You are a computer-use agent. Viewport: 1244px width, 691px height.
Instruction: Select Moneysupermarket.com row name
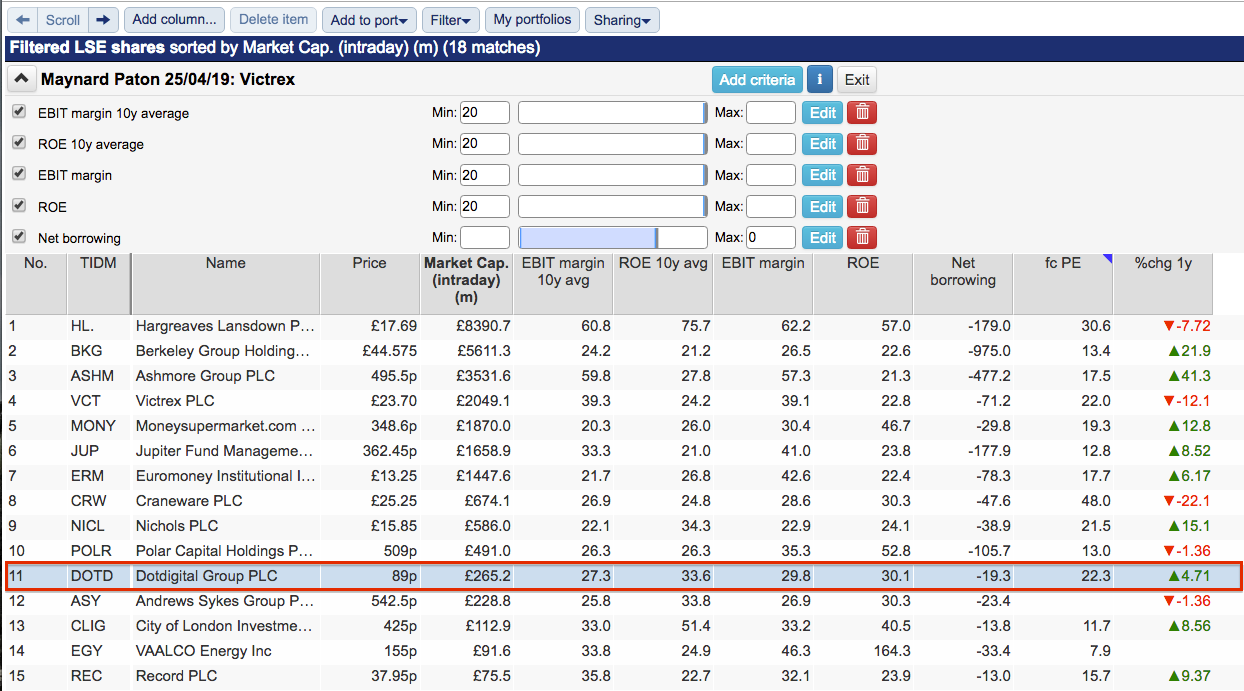click(x=226, y=426)
